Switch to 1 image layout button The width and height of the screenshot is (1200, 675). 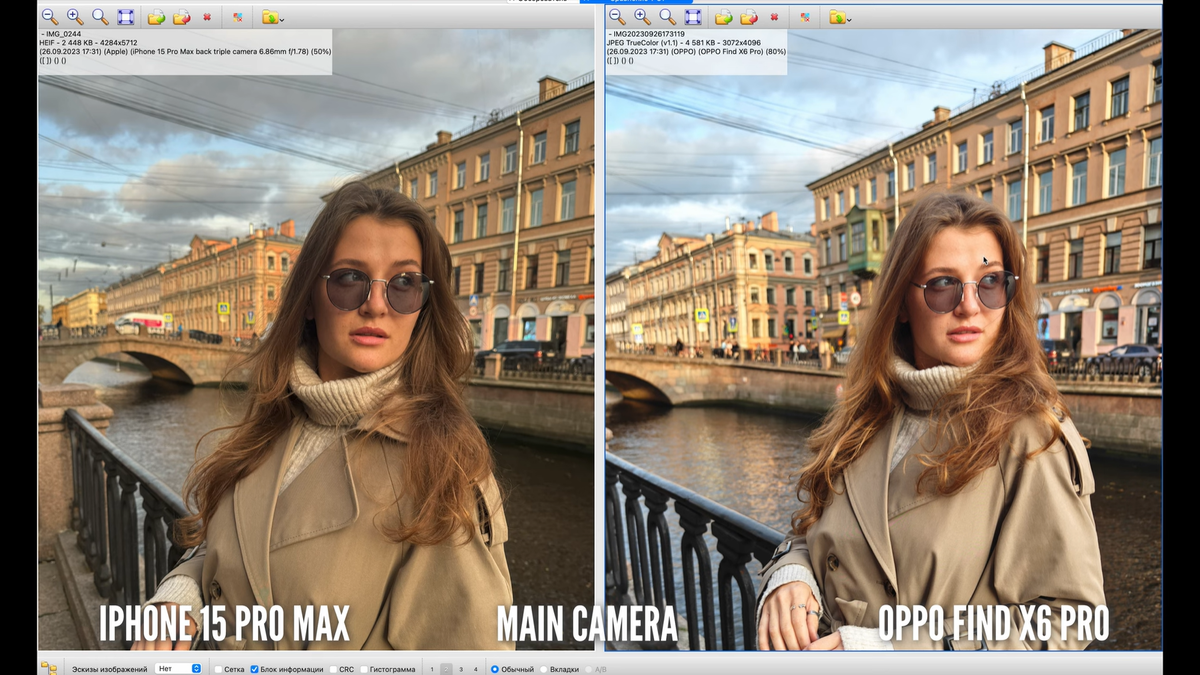[x=432, y=669]
